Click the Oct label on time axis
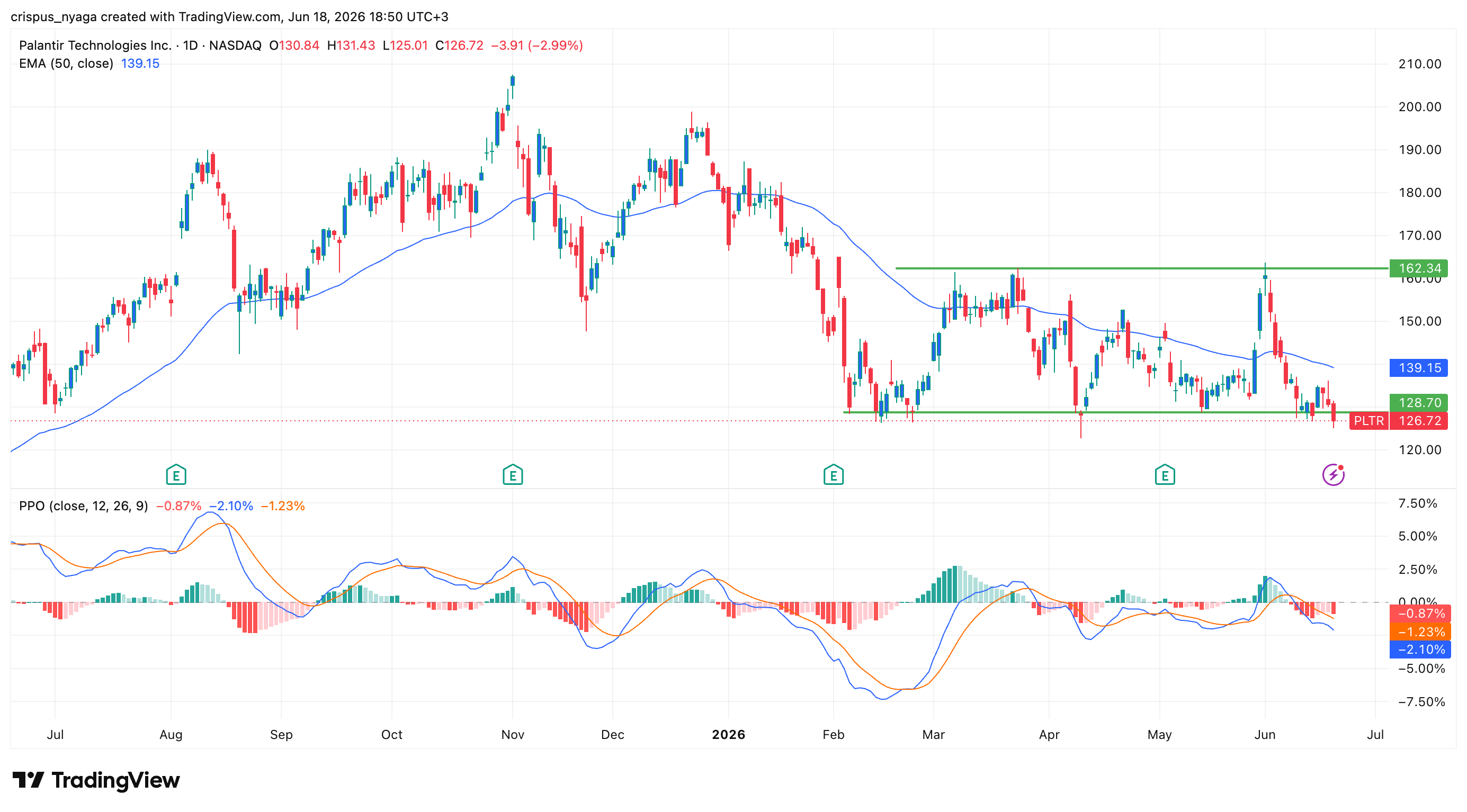1467x812 pixels. click(391, 735)
